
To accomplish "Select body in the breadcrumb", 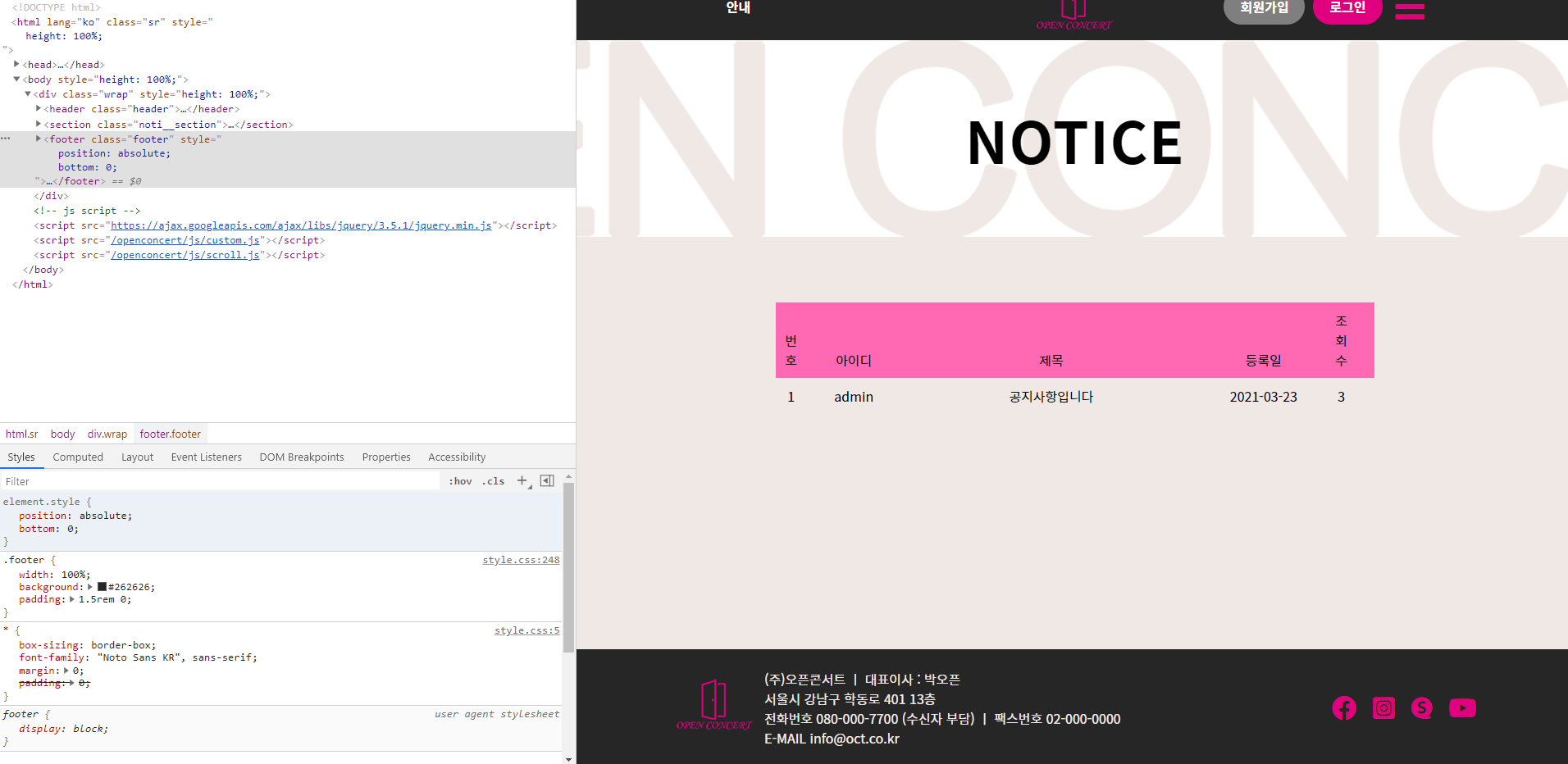I will pos(62,434).
